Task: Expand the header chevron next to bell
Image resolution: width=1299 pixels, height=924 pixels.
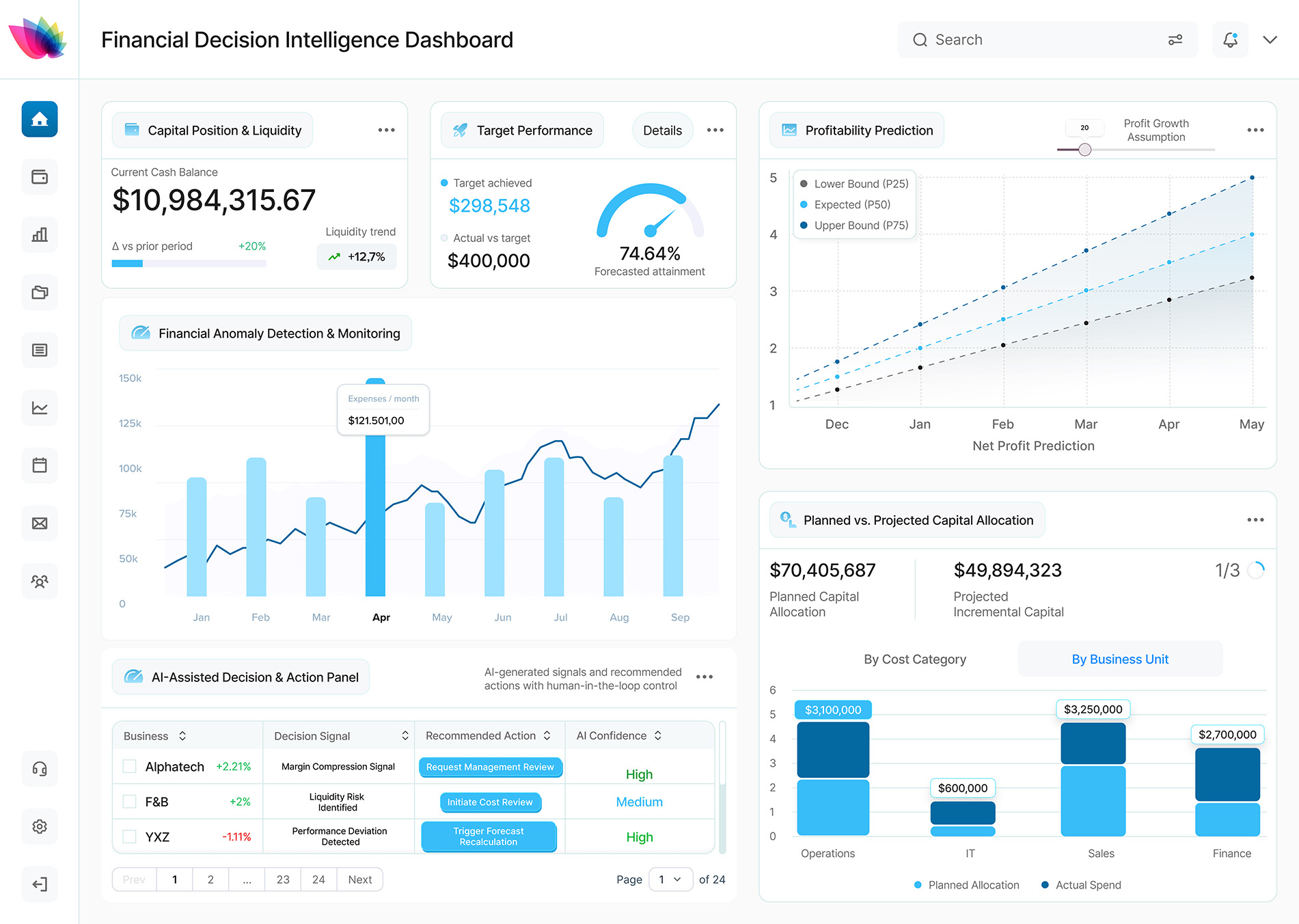Action: click(x=1270, y=40)
